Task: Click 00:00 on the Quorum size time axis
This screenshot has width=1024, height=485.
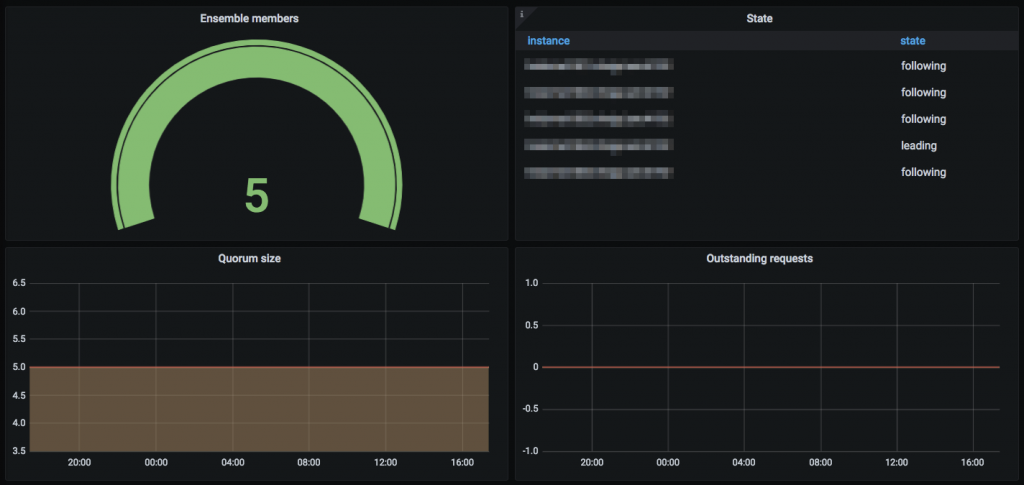Action: click(x=156, y=462)
